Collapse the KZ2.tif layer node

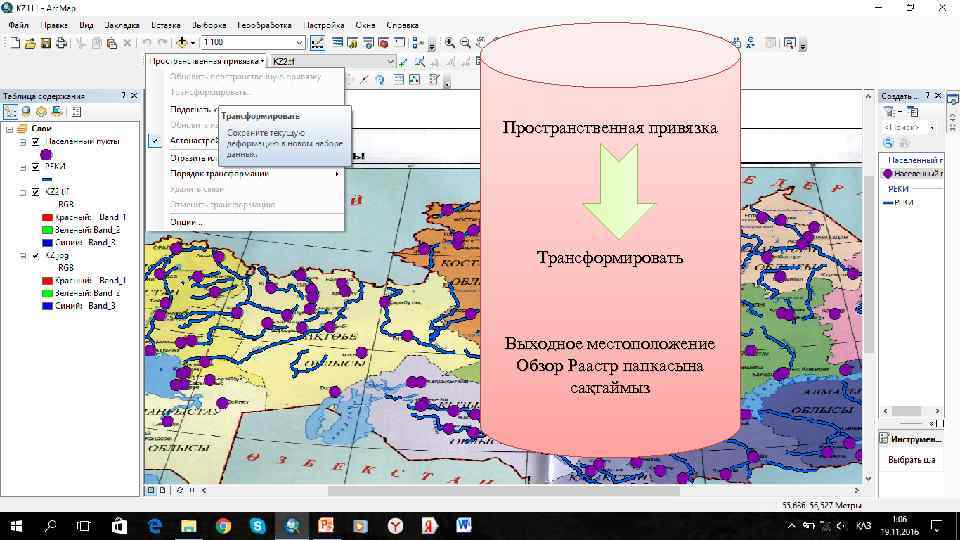pos(23,192)
